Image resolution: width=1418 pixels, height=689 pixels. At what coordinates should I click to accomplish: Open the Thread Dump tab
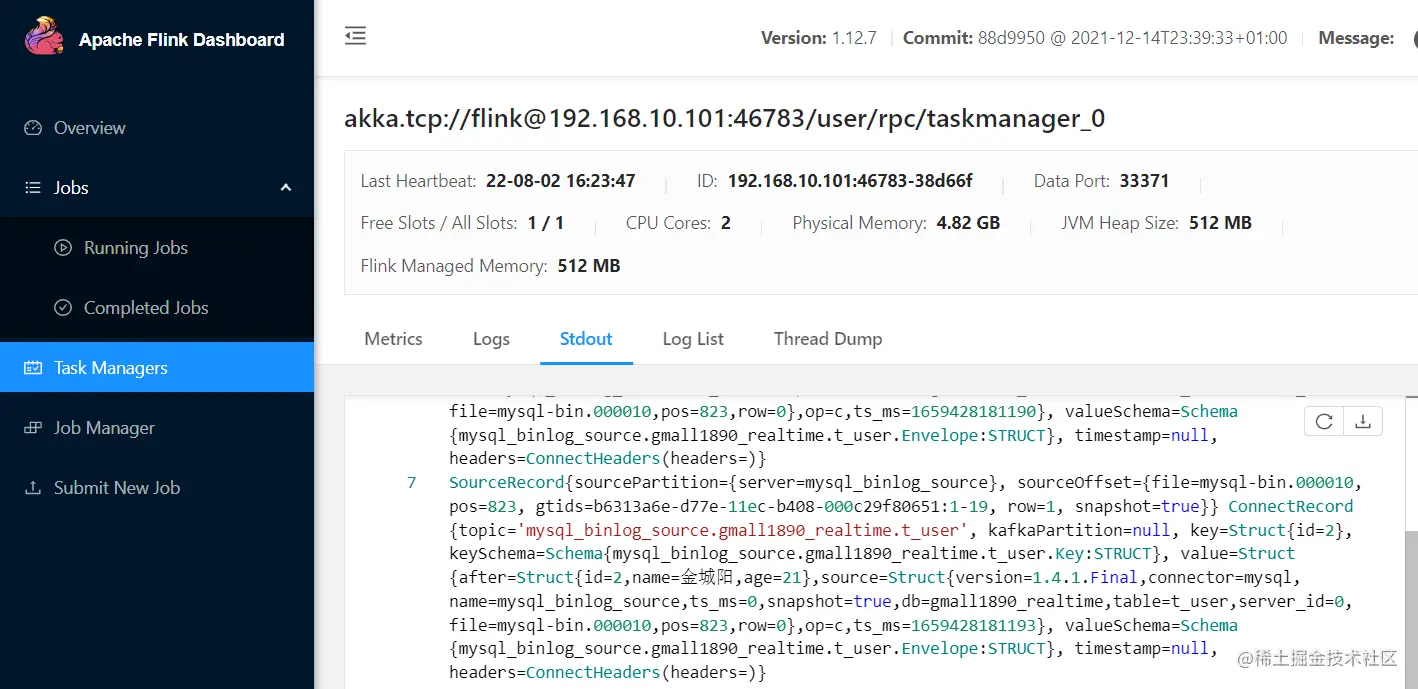point(828,339)
